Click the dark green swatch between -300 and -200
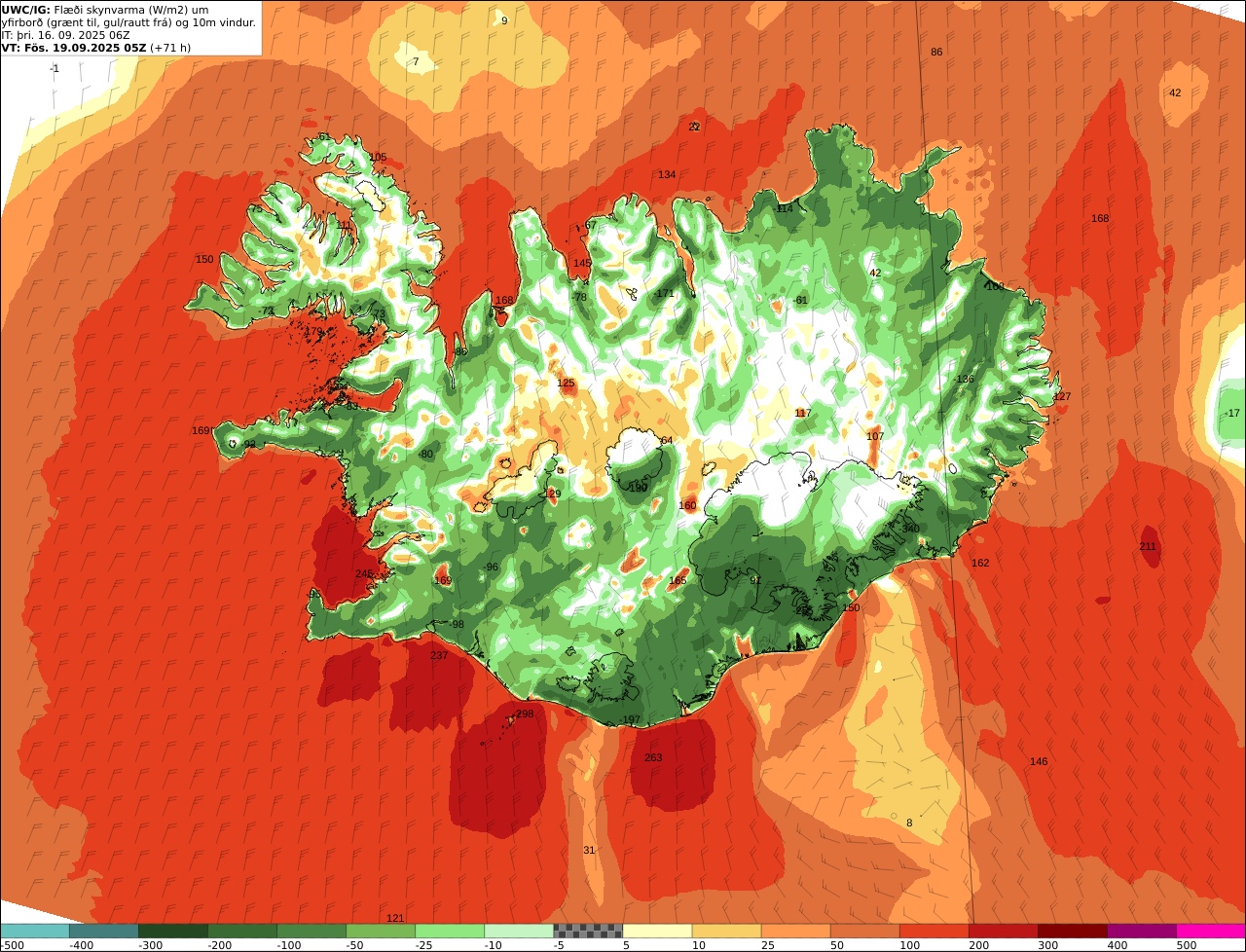This screenshot has width=1246, height=952. tap(173, 931)
